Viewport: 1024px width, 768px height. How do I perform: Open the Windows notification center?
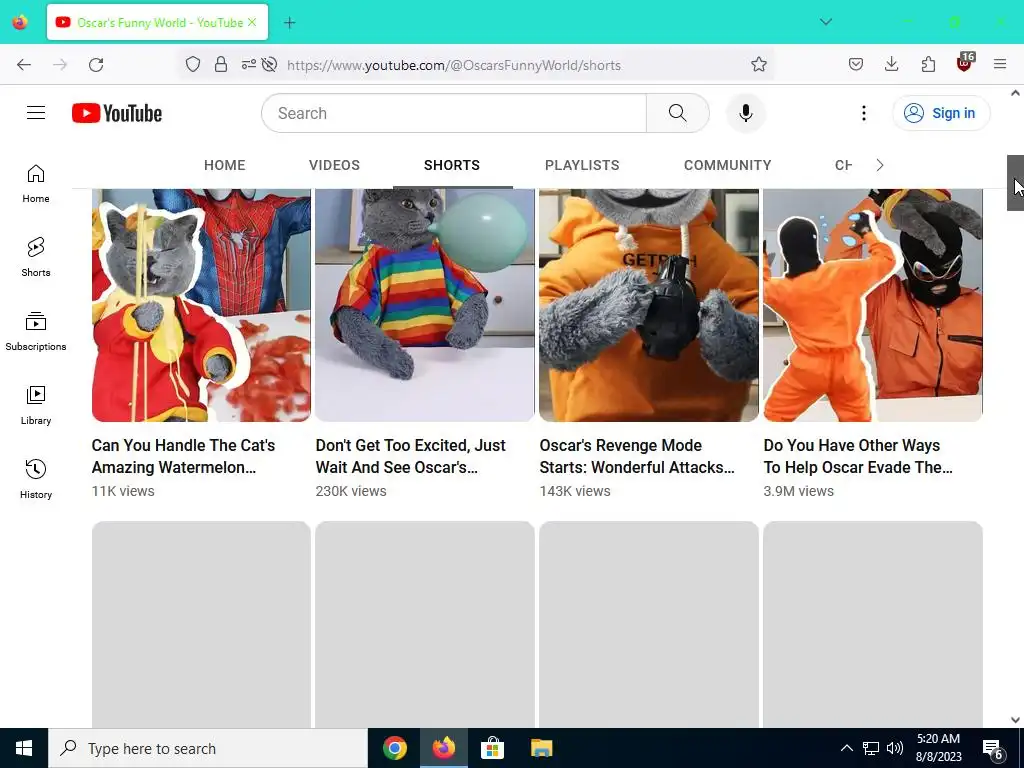[993, 750]
